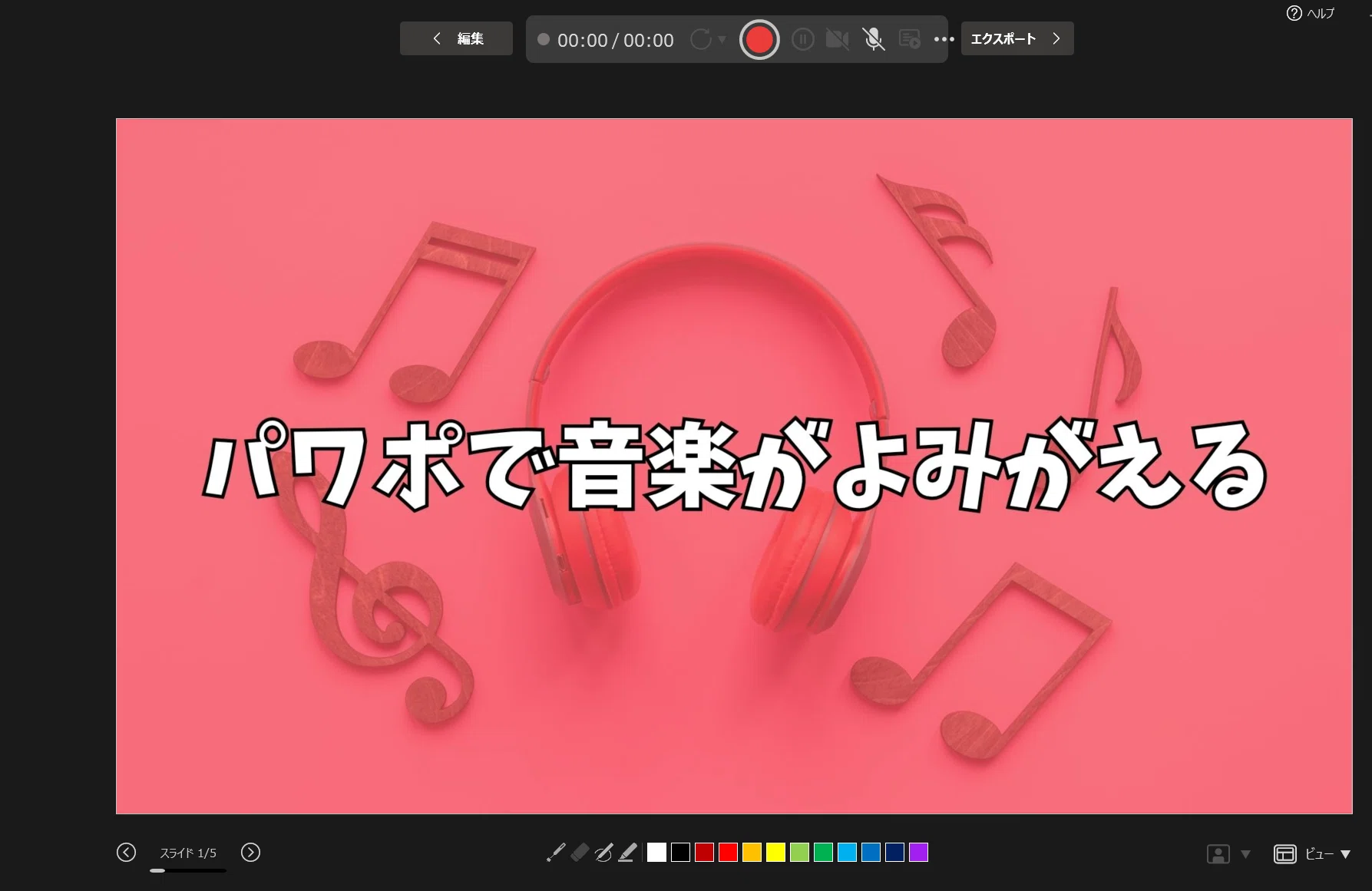The height and width of the screenshot is (891, 1372).
Task: Select the eraser tool
Action: (580, 853)
